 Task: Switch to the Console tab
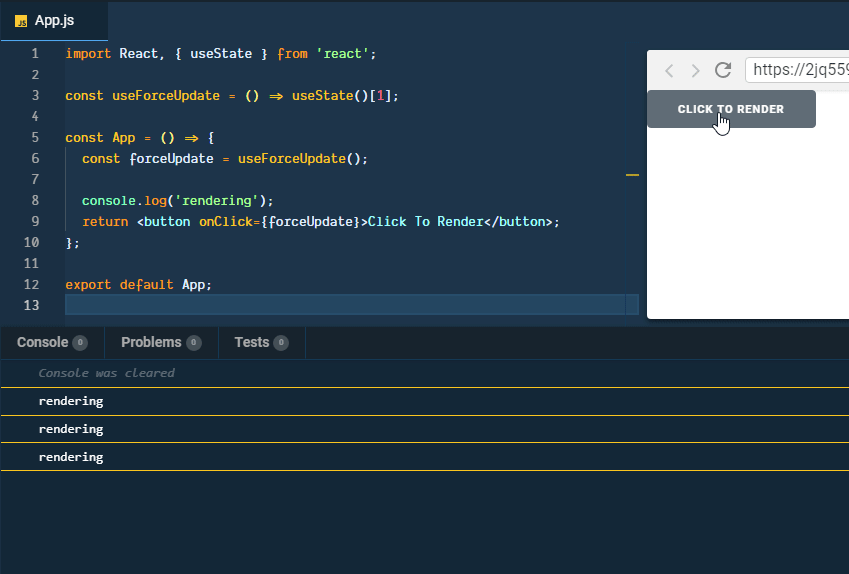pos(43,342)
